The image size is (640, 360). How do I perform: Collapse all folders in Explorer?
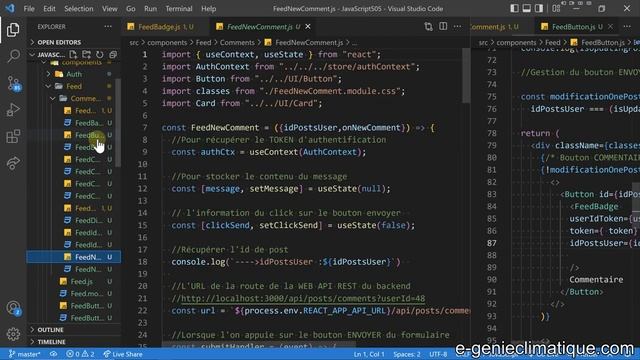113,54
